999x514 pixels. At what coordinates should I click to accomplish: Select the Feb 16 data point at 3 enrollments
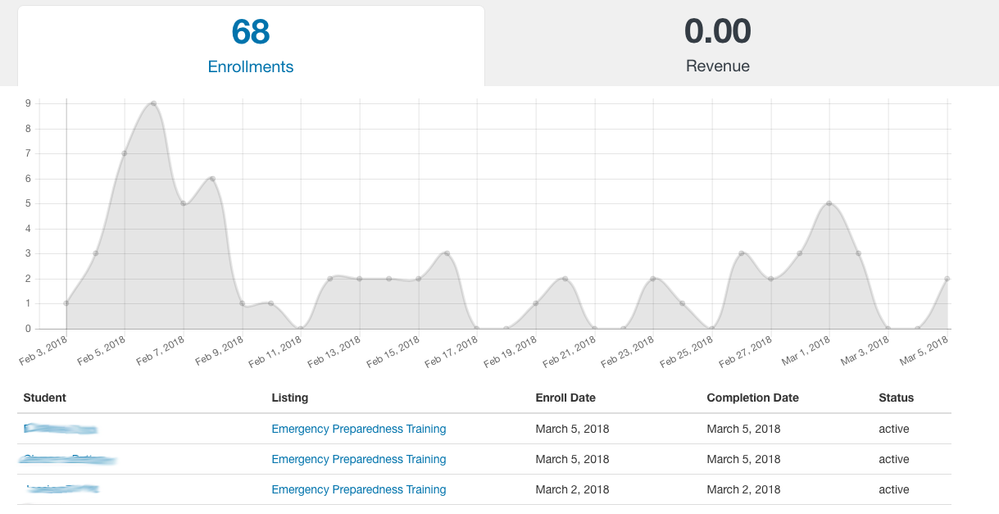coord(447,254)
